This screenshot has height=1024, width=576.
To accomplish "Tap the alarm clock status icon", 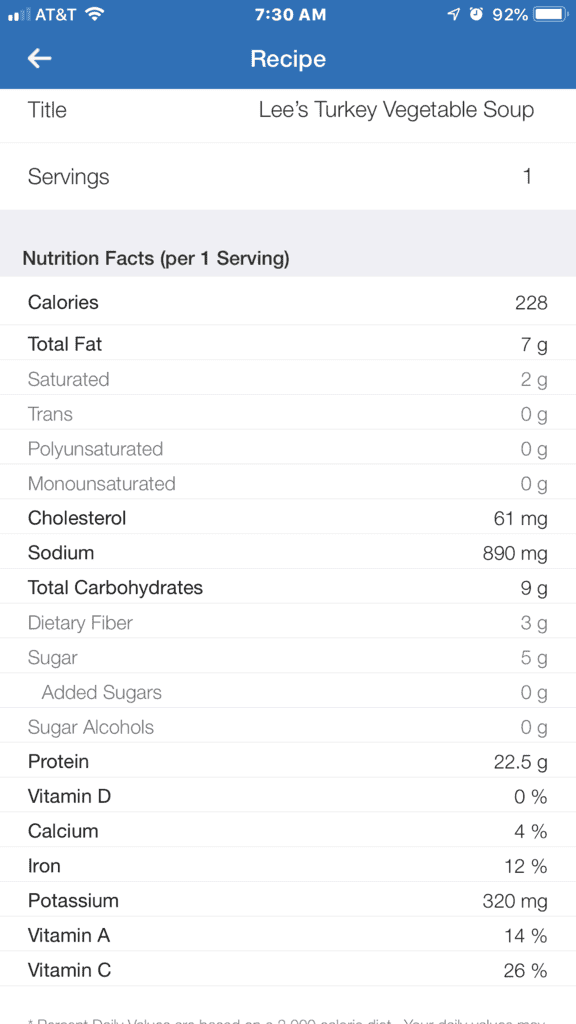I will point(476,14).
